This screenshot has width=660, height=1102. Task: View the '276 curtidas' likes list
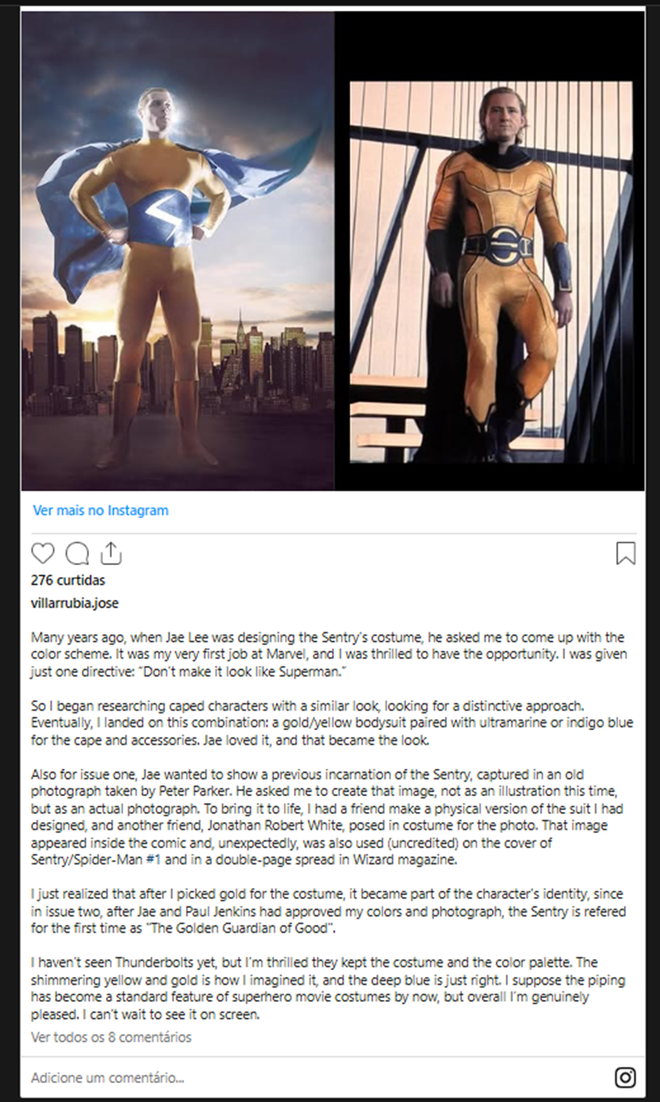[x=68, y=581]
